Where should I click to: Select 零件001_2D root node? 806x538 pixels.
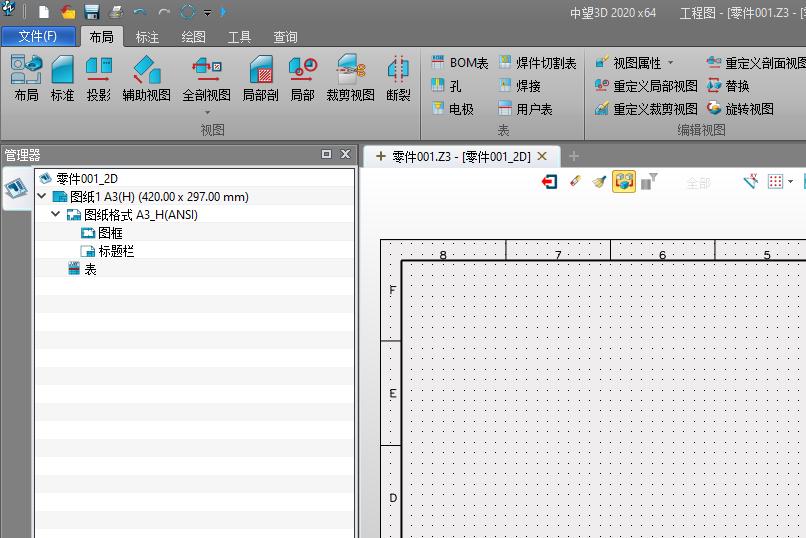pos(87,179)
